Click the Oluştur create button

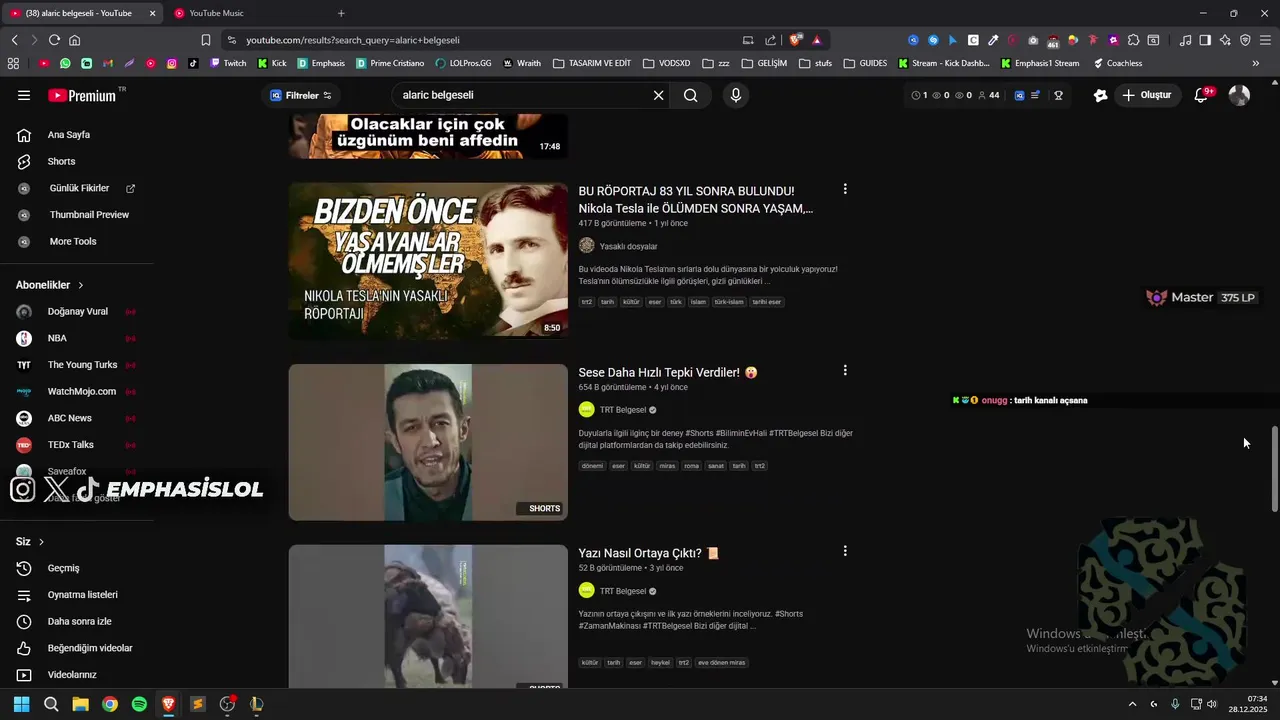(1146, 95)
